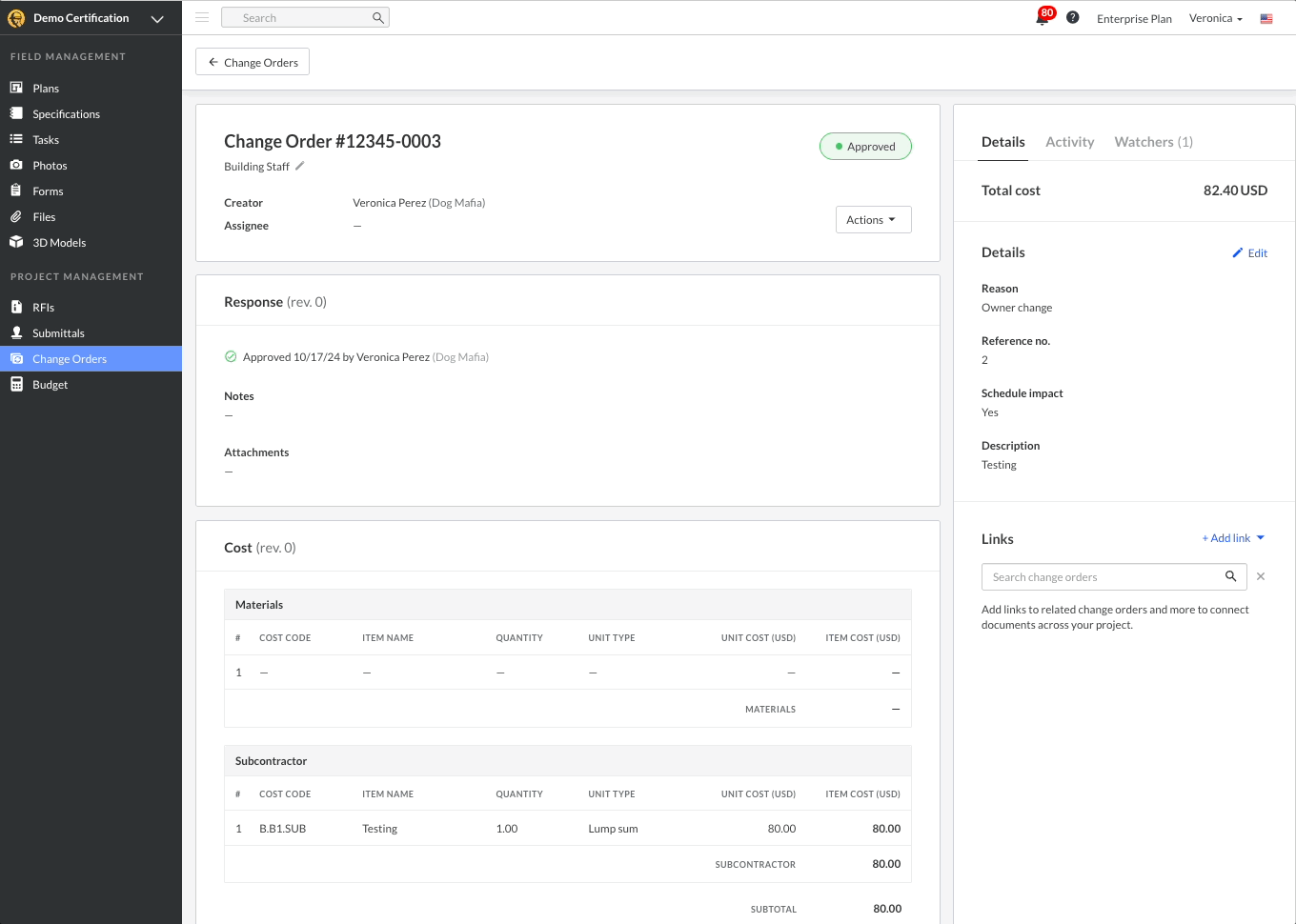Open the Actions dropdown
This screenshot has height=924, width=1296.
873,219
